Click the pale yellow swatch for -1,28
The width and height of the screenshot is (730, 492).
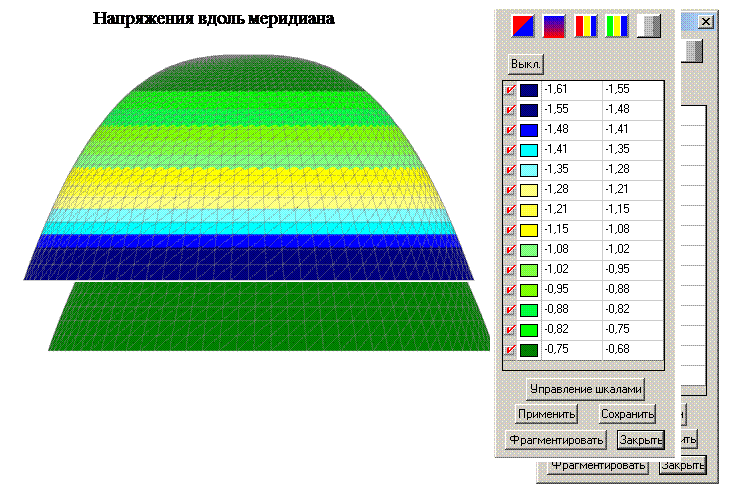529,190
